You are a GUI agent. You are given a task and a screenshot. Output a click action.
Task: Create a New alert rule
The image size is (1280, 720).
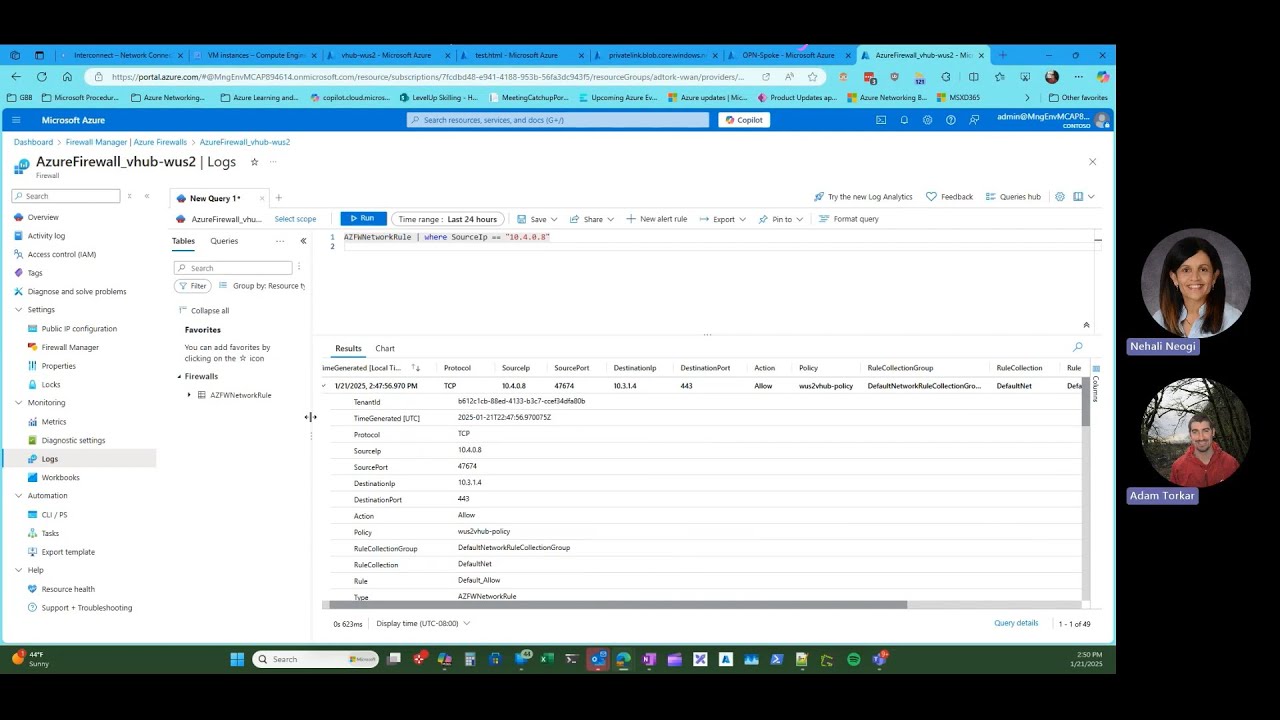click(656, 219)
